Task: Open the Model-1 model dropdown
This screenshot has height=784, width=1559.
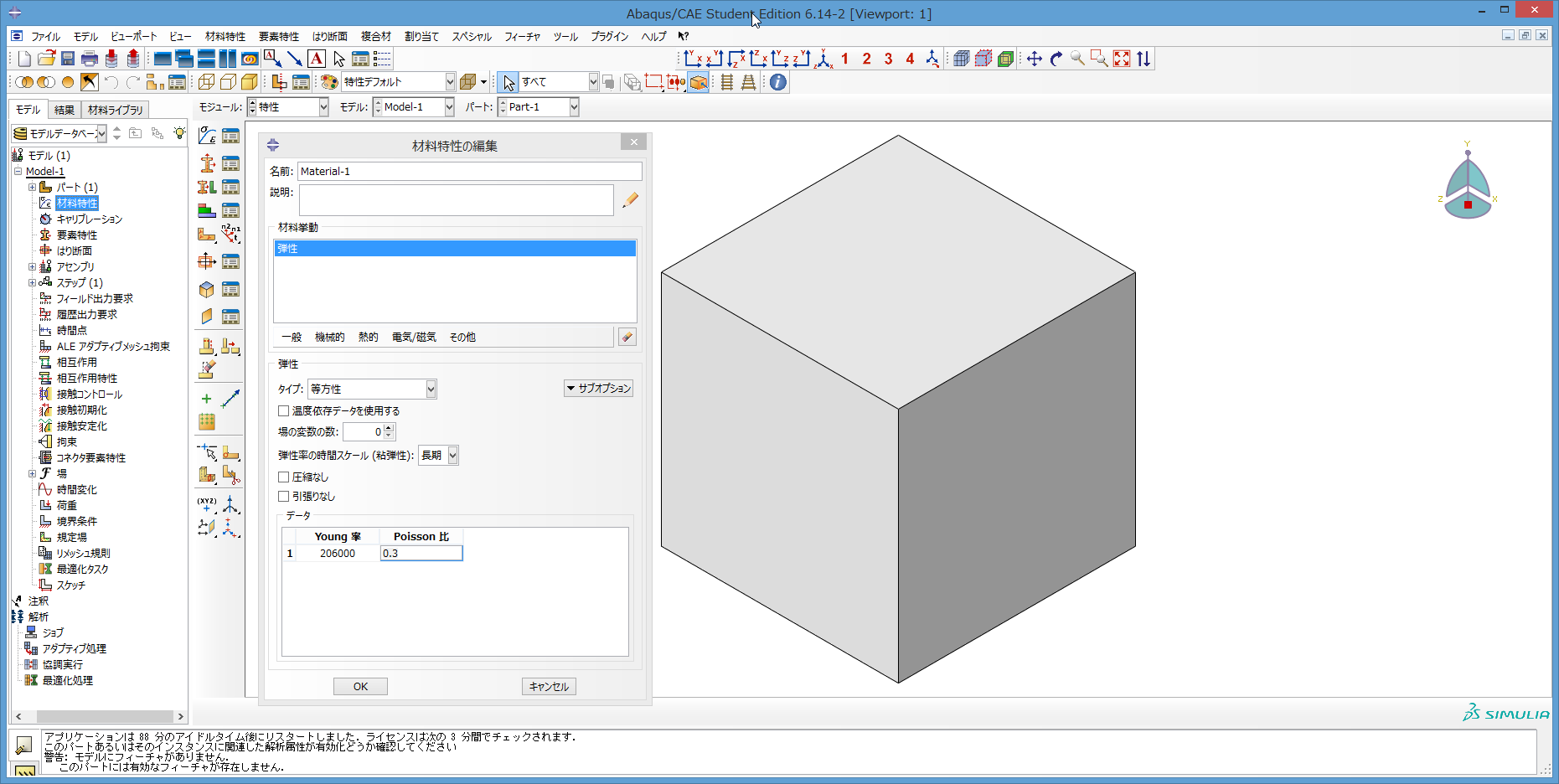Action: click(x=413, y=107)
